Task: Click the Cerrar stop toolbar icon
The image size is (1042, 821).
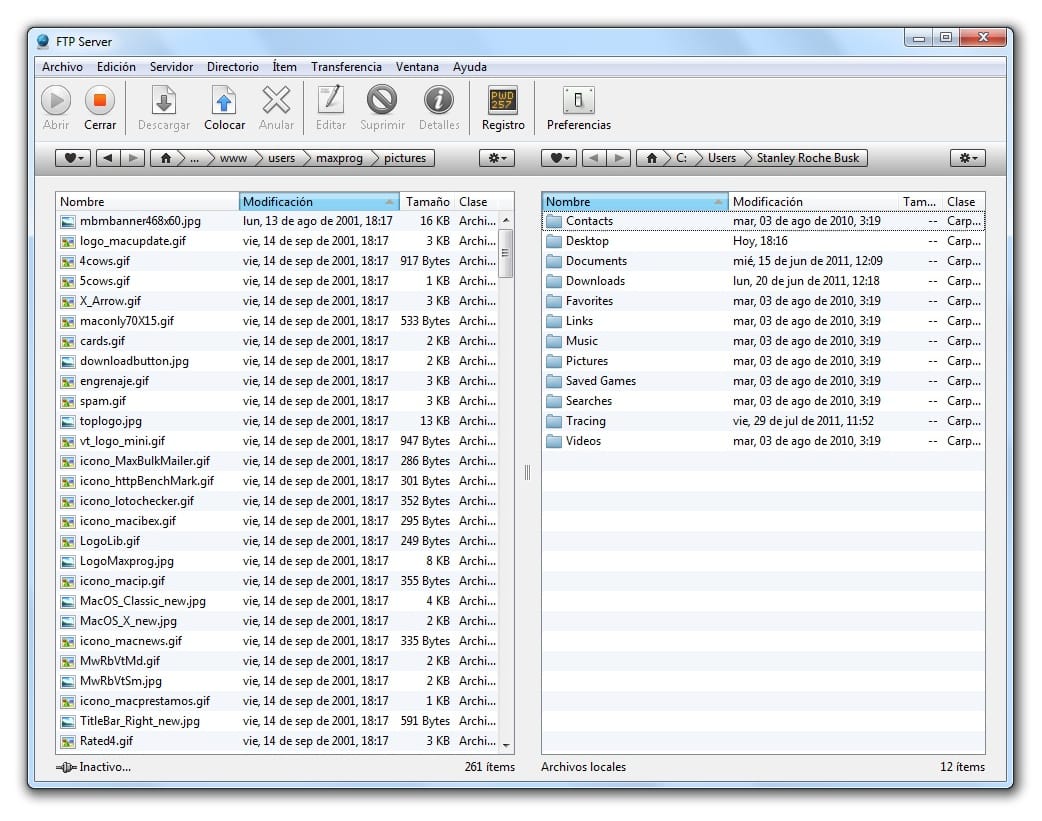Action: 100,100
